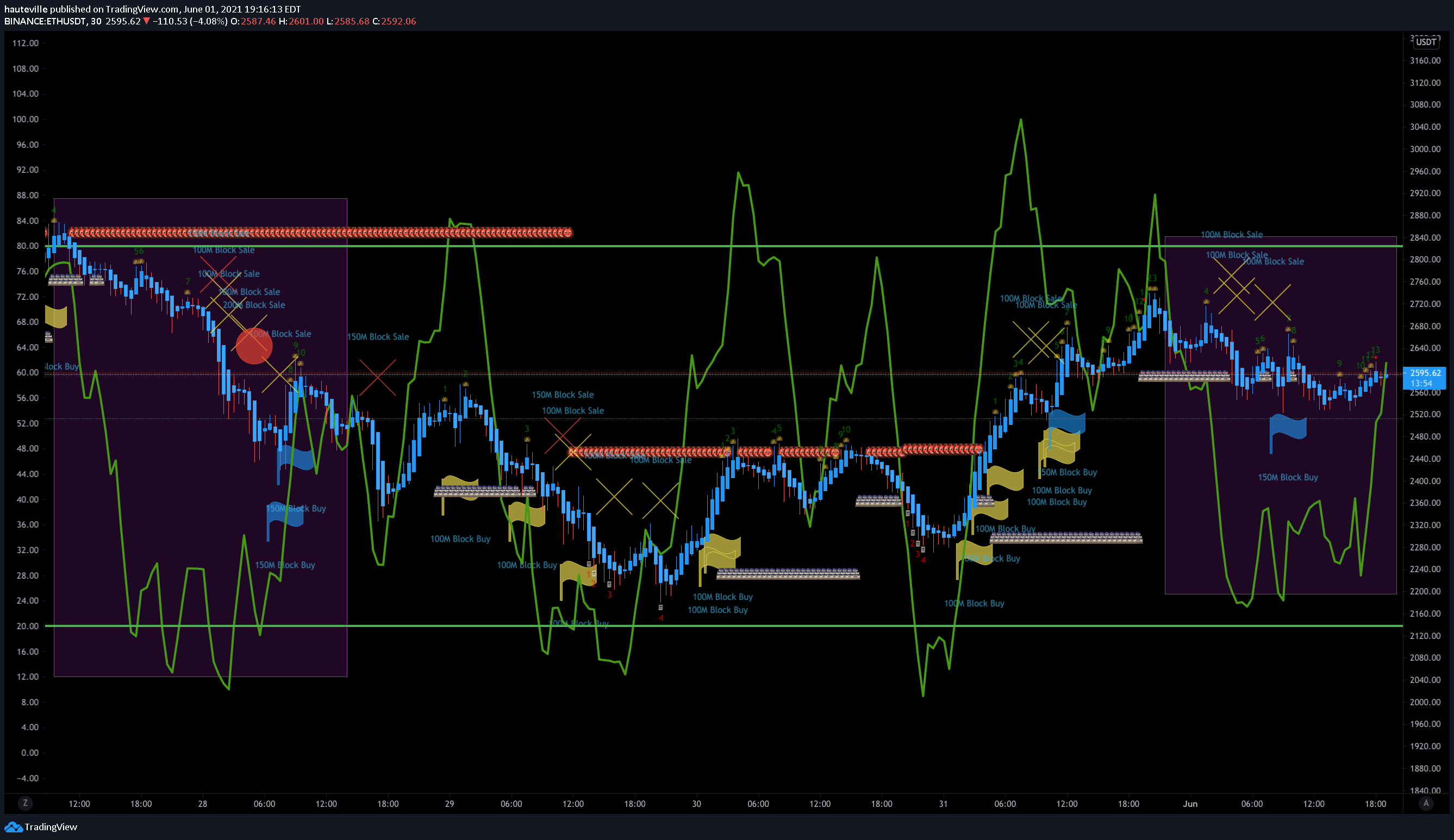Click the low value L:2585.68
The height and width of the screenshot is (840, 1454).
coord(348,21)
